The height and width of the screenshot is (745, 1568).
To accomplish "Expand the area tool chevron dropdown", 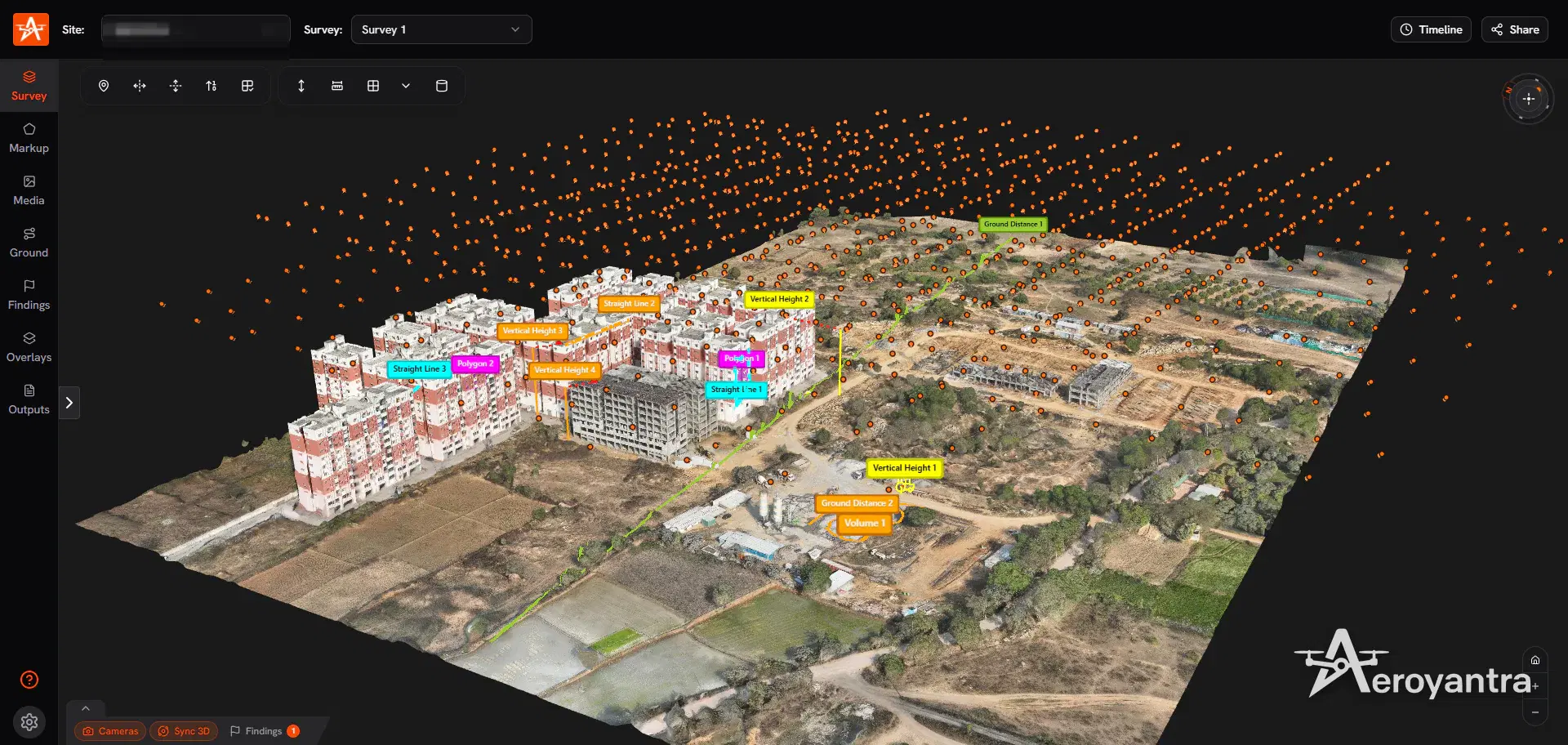I will click(406, 86).
